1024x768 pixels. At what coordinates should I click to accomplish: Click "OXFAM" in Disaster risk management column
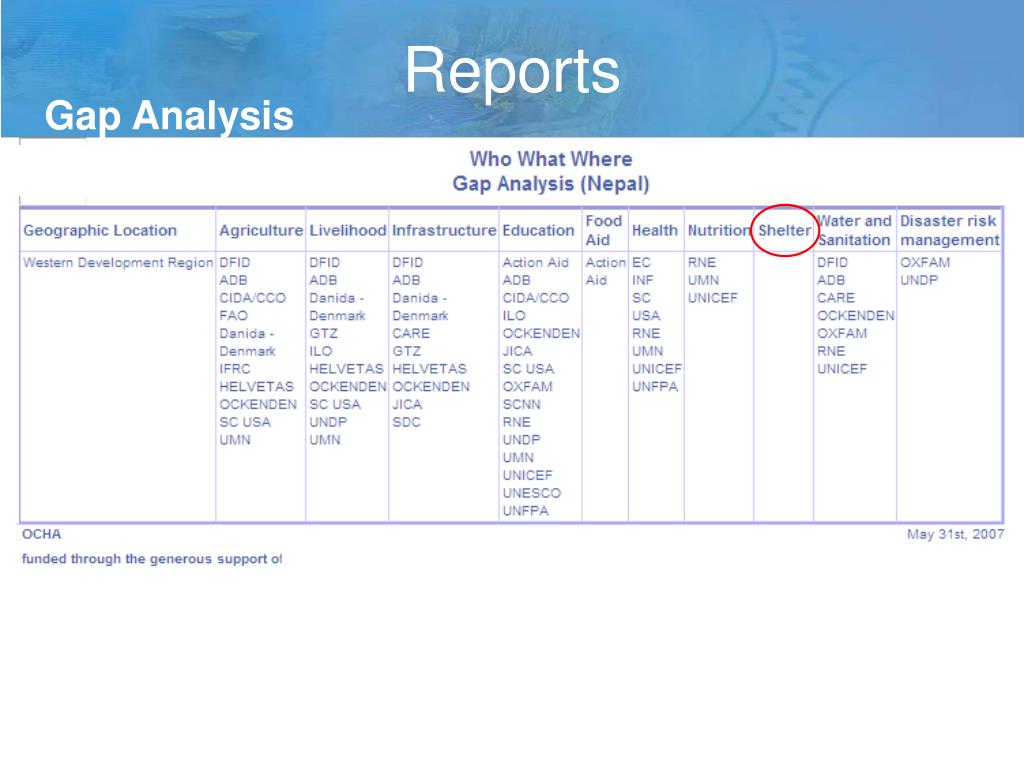pos(925,263)
